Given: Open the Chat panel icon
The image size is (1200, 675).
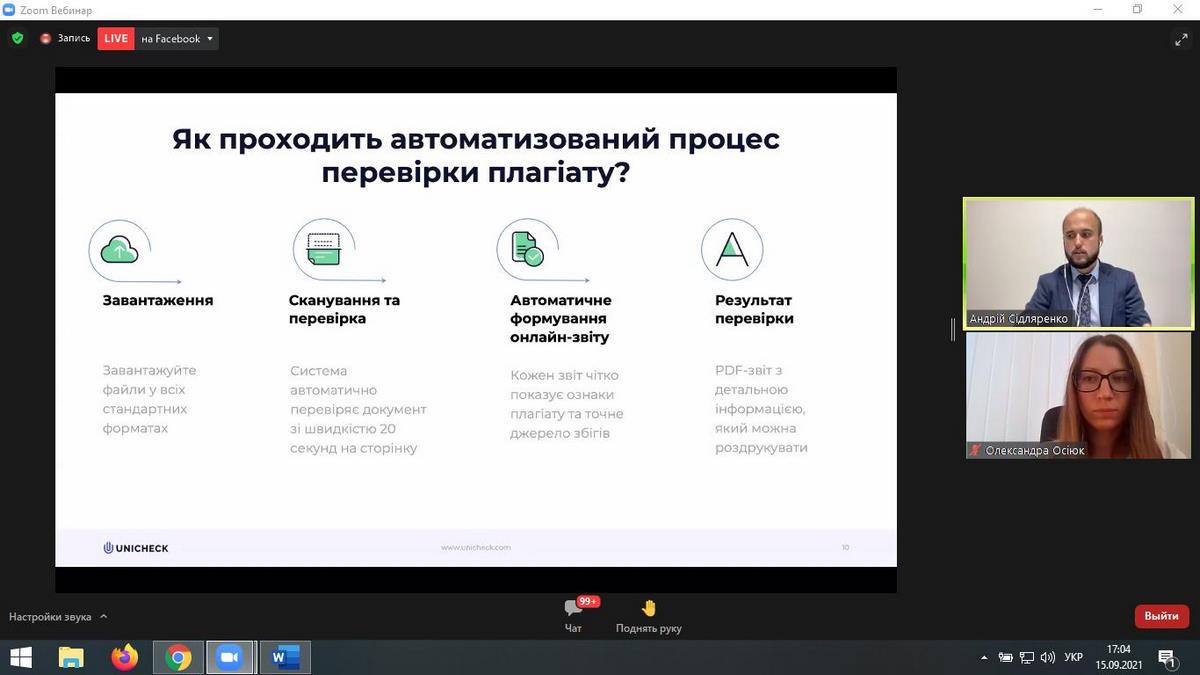Looking at the screenshot, I should click(x=573, y=608).
